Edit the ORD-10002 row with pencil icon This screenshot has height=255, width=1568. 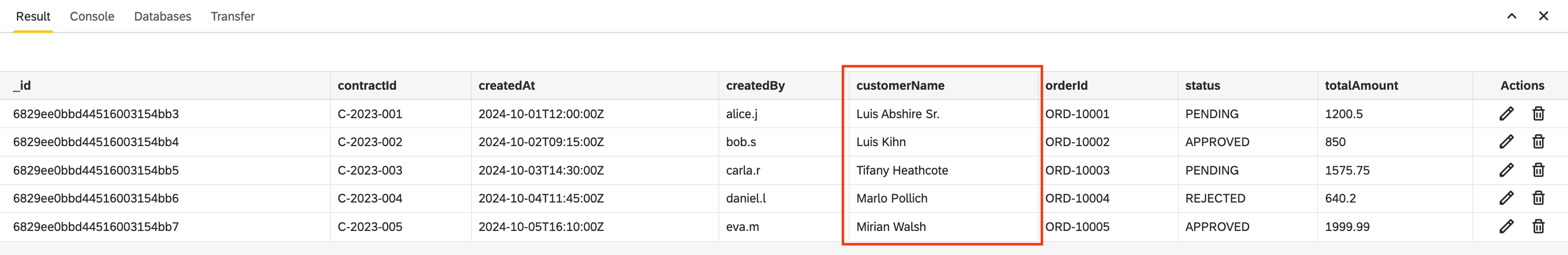tap(1506, 141)
